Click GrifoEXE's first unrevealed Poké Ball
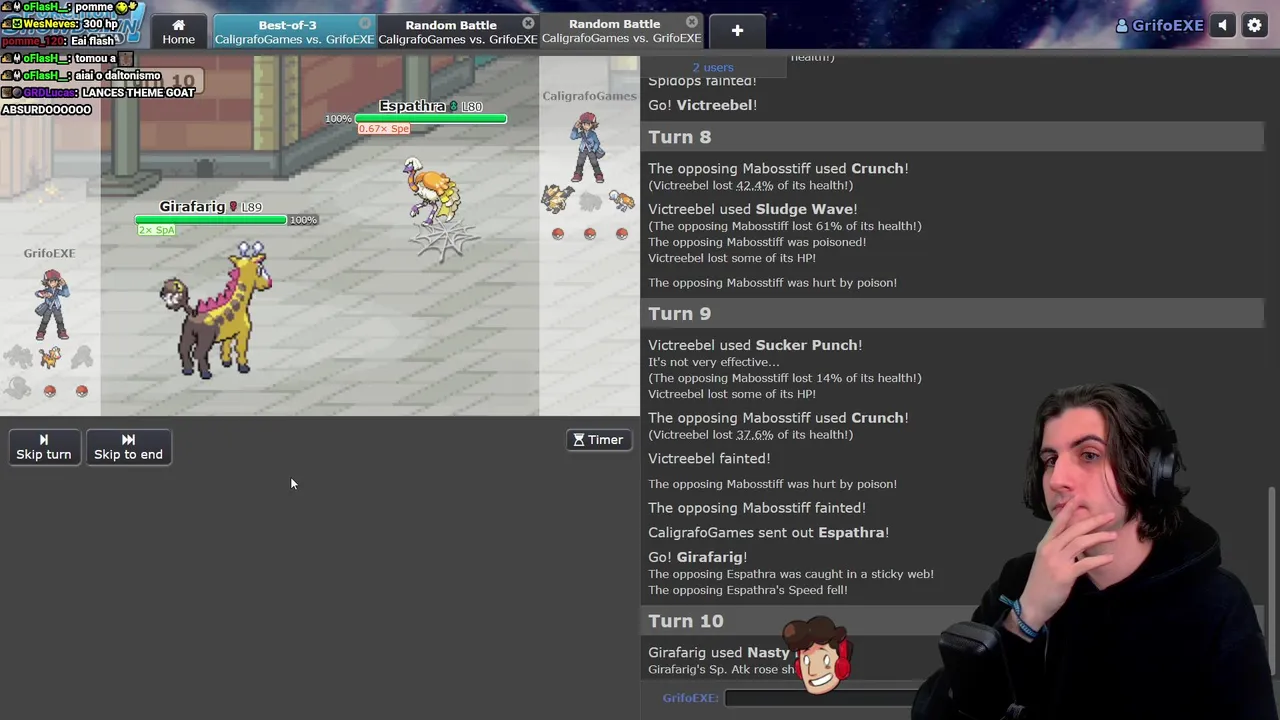The height and width of the screenshot is (720, 1280). pos(50,392)
